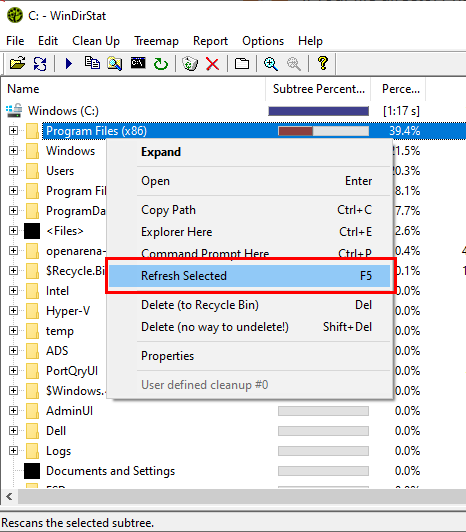Viewport: 466px width, 532px height.
Task: Click the red X delete toolbar icon
Action: [212, 63]
